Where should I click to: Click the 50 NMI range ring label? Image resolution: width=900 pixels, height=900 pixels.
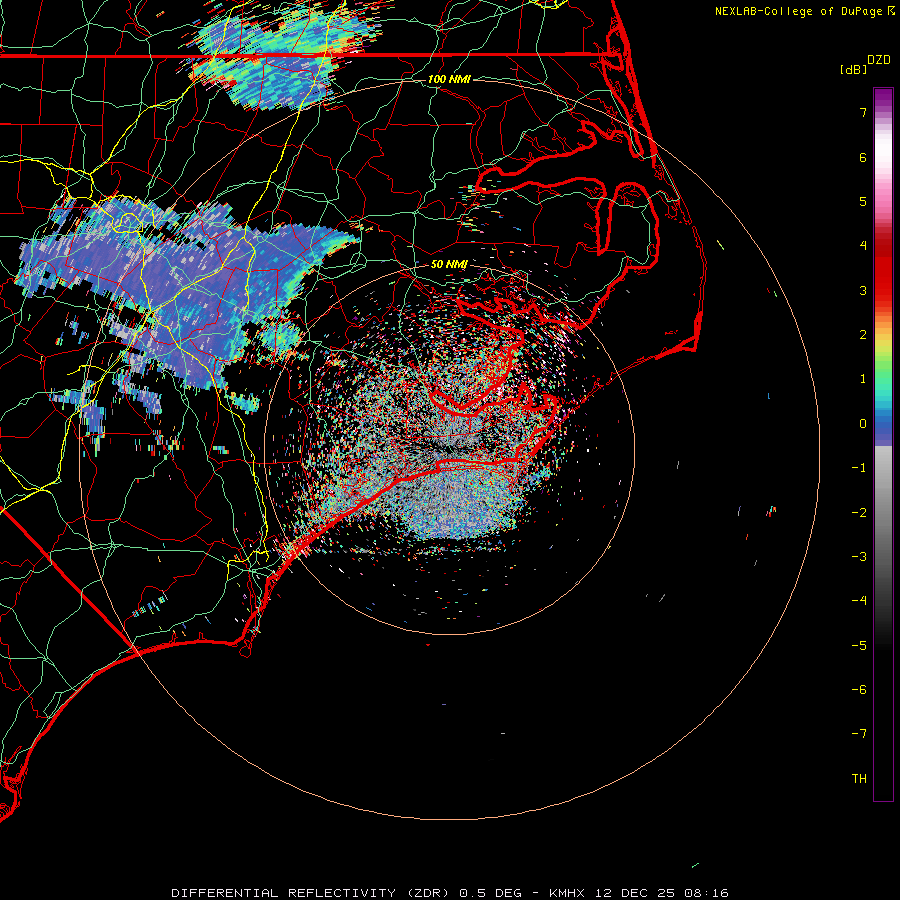pos(449,264)
